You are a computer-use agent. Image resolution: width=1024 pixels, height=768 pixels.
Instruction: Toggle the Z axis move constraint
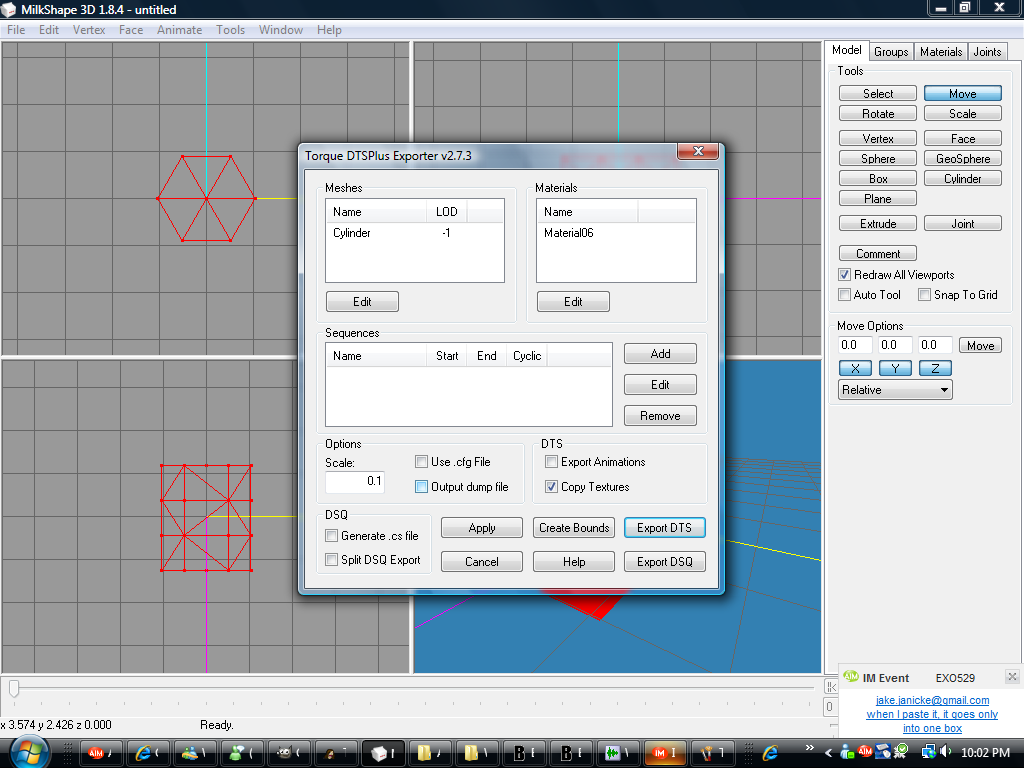(x=935, y=368)
